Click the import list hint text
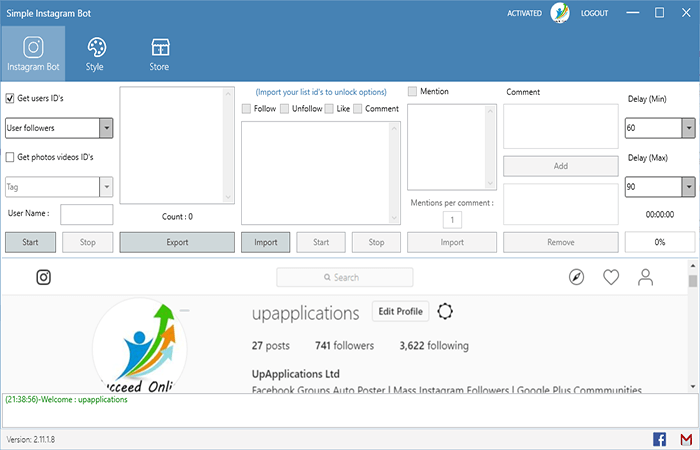This screenshot has width=700, height=450. coord(321,92)
